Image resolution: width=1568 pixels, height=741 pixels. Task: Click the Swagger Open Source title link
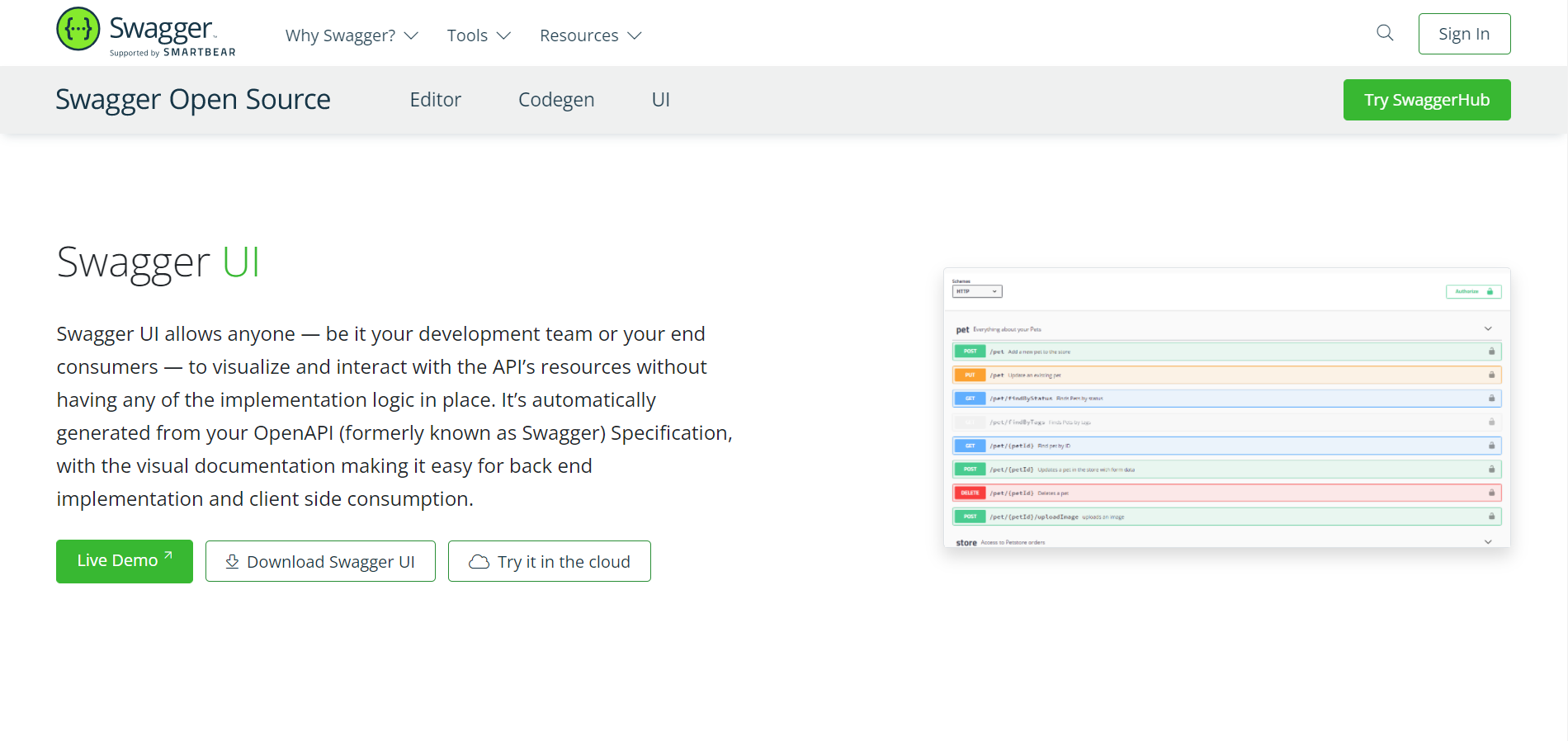click(x=193, y=99)
